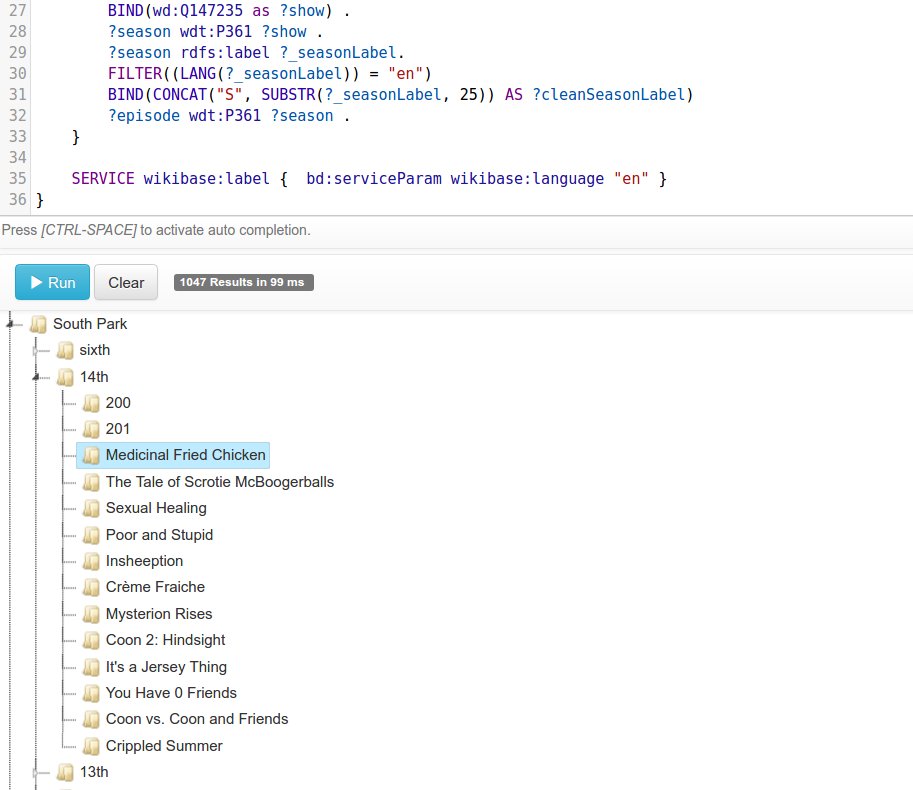The width and height of the screenshot is (913, 790).
Task: Select the 14th season label
Action: [x=94, y=377]
